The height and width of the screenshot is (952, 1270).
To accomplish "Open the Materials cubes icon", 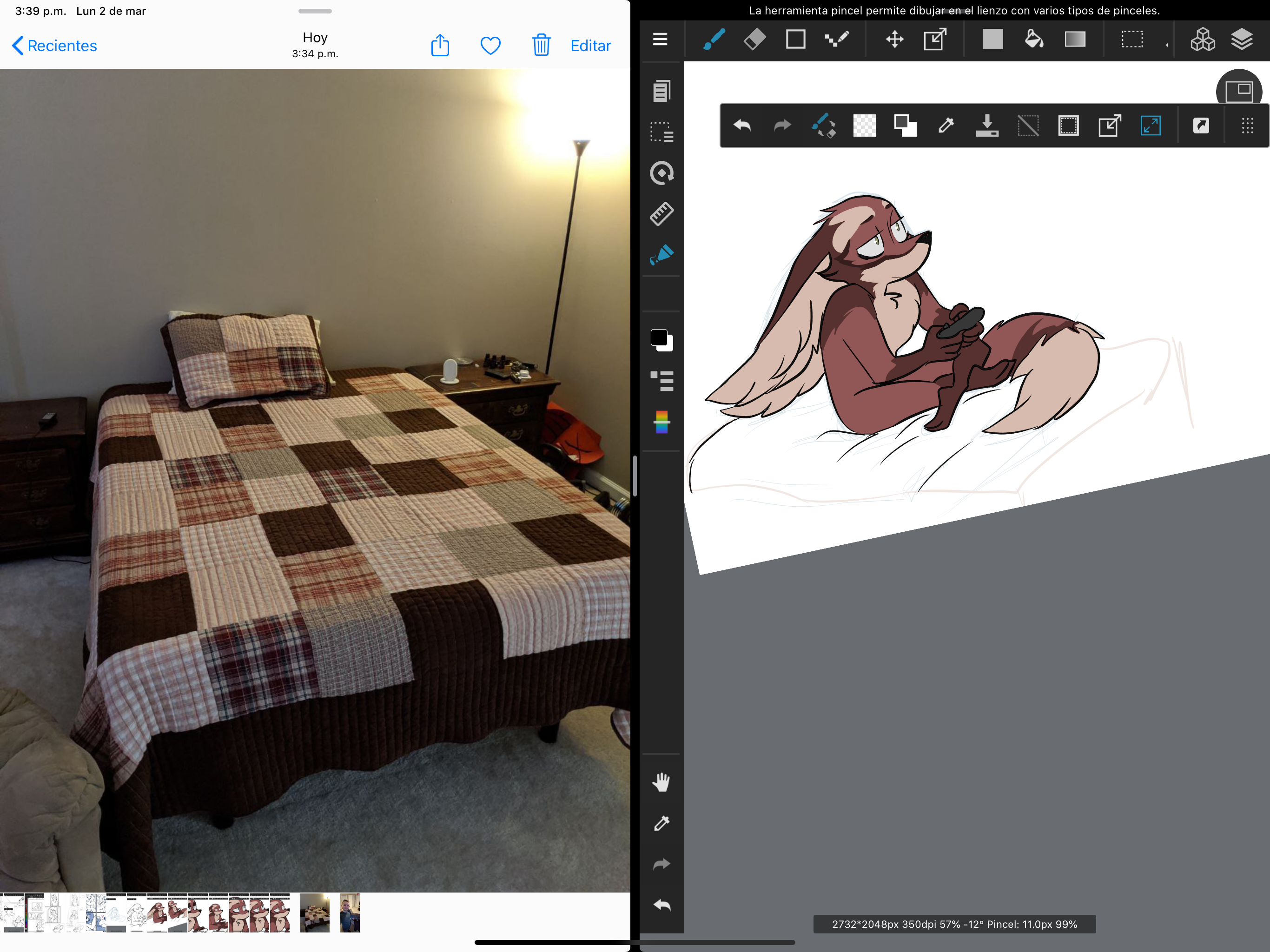I will coord(1202,40).
